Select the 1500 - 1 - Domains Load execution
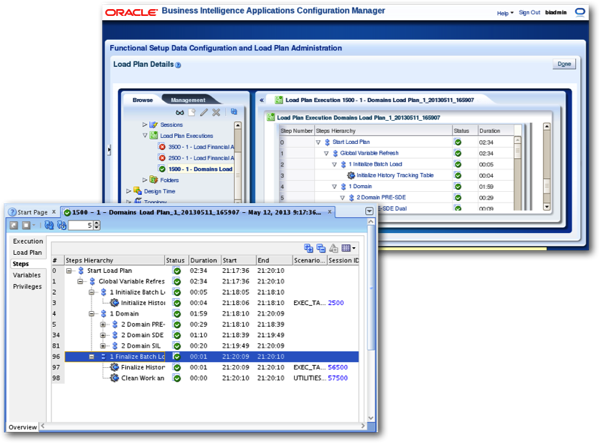Image resolution: width=600 pixels, height=443 pixels. [x=201, y=169]
